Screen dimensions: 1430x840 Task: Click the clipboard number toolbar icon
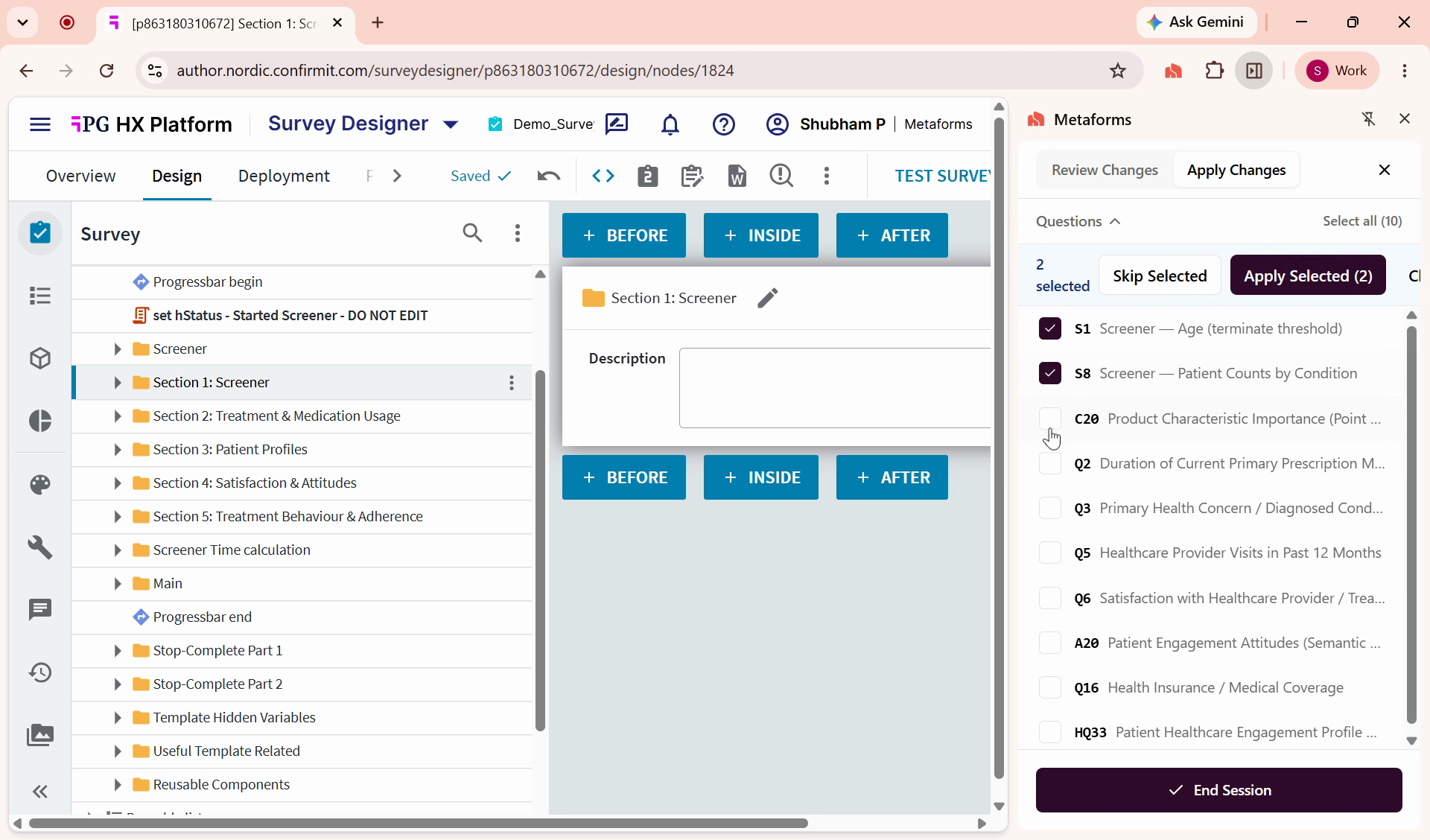click(x=648, y=176)
